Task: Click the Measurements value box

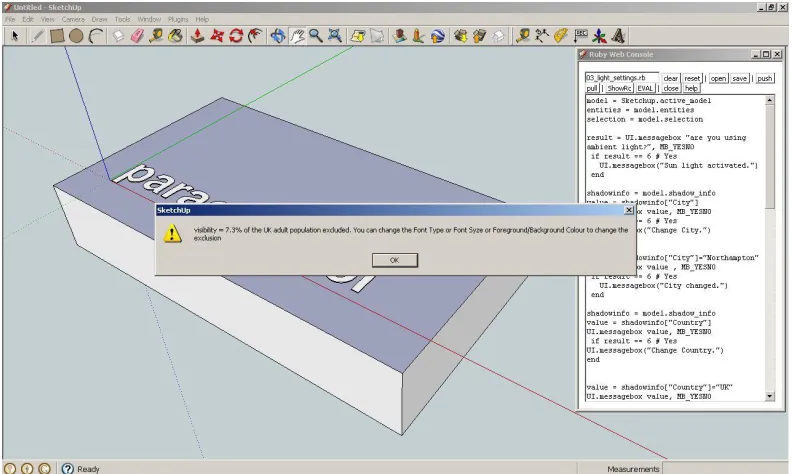Action: [725, 468]
